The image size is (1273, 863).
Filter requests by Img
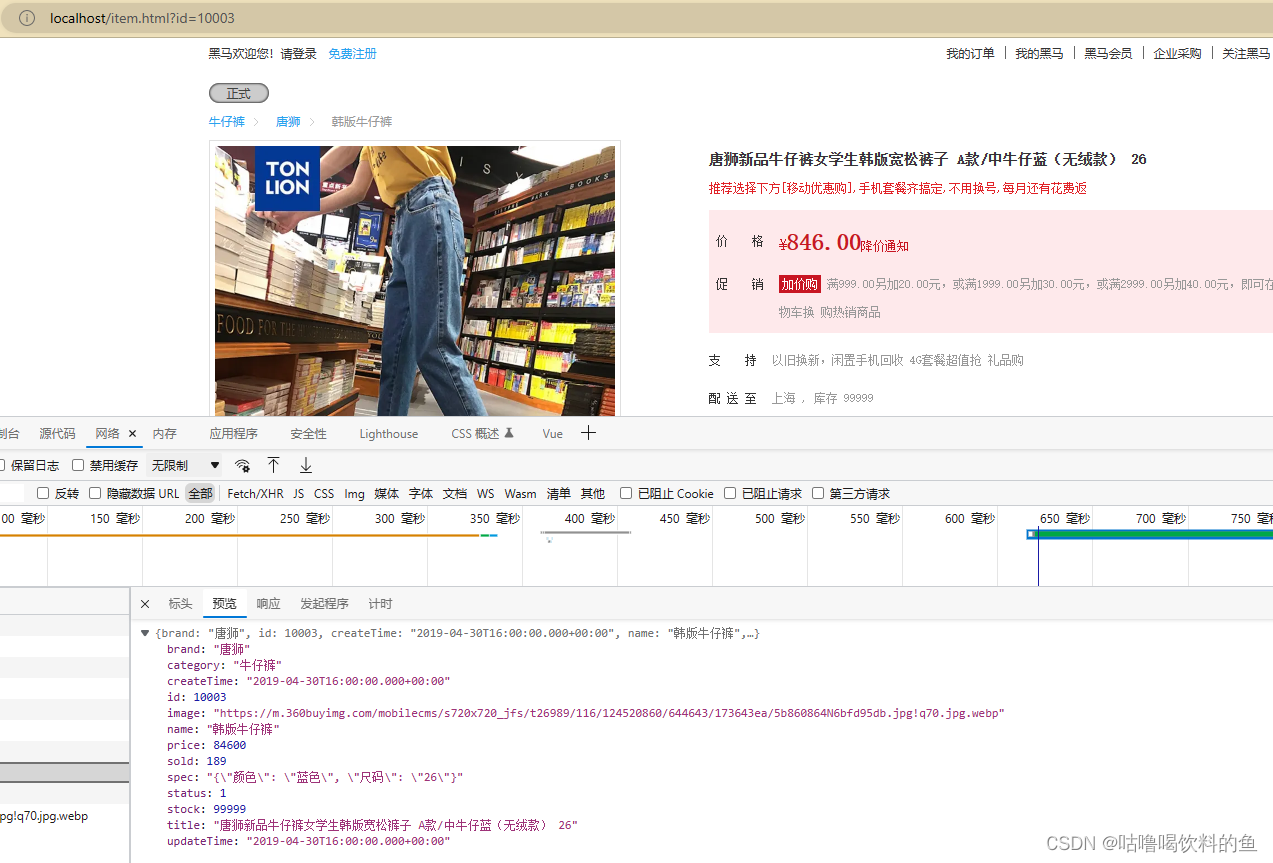[x=355, y=493]
